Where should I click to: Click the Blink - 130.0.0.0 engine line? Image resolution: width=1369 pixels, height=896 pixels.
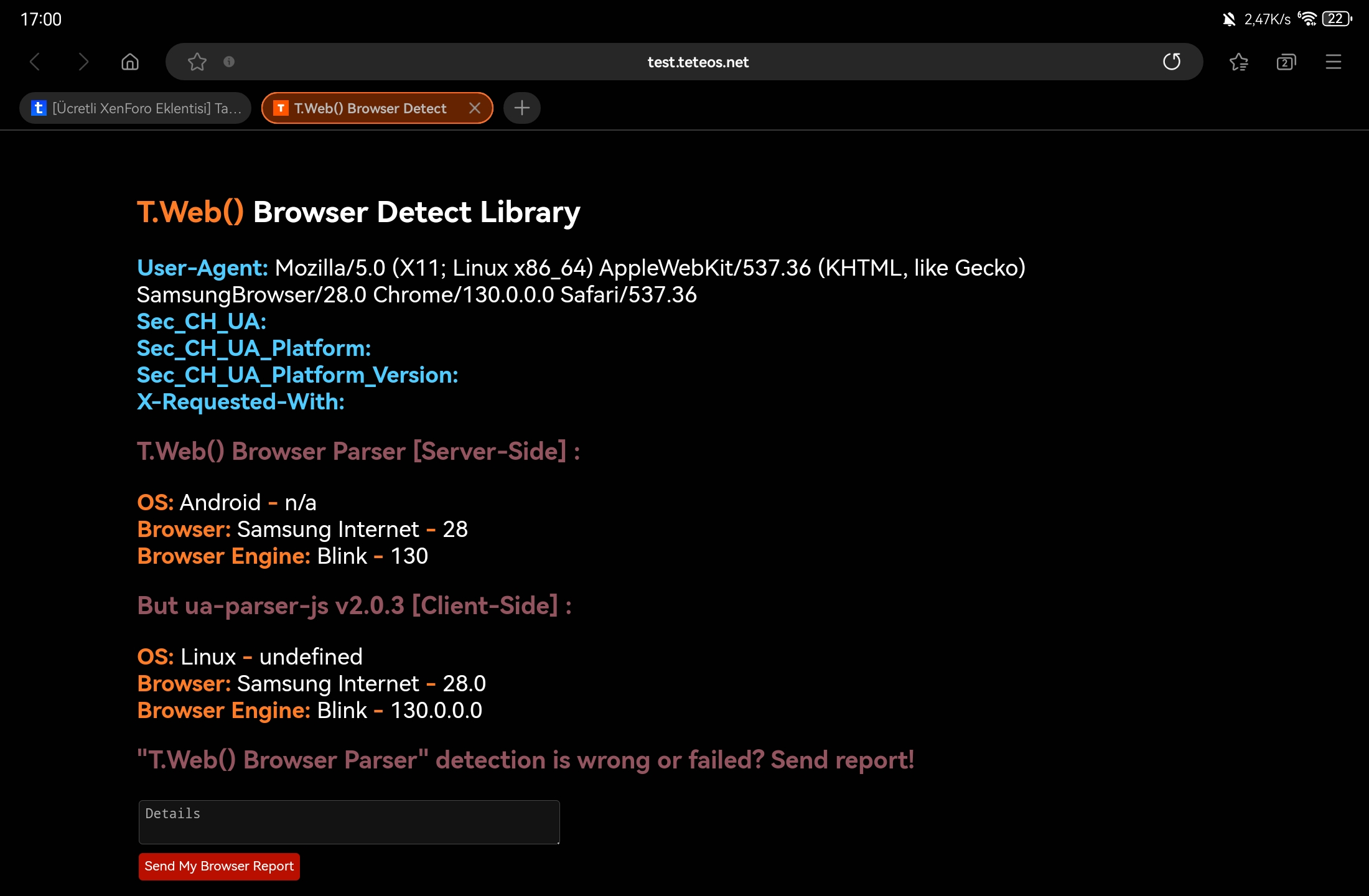point(309,710)
